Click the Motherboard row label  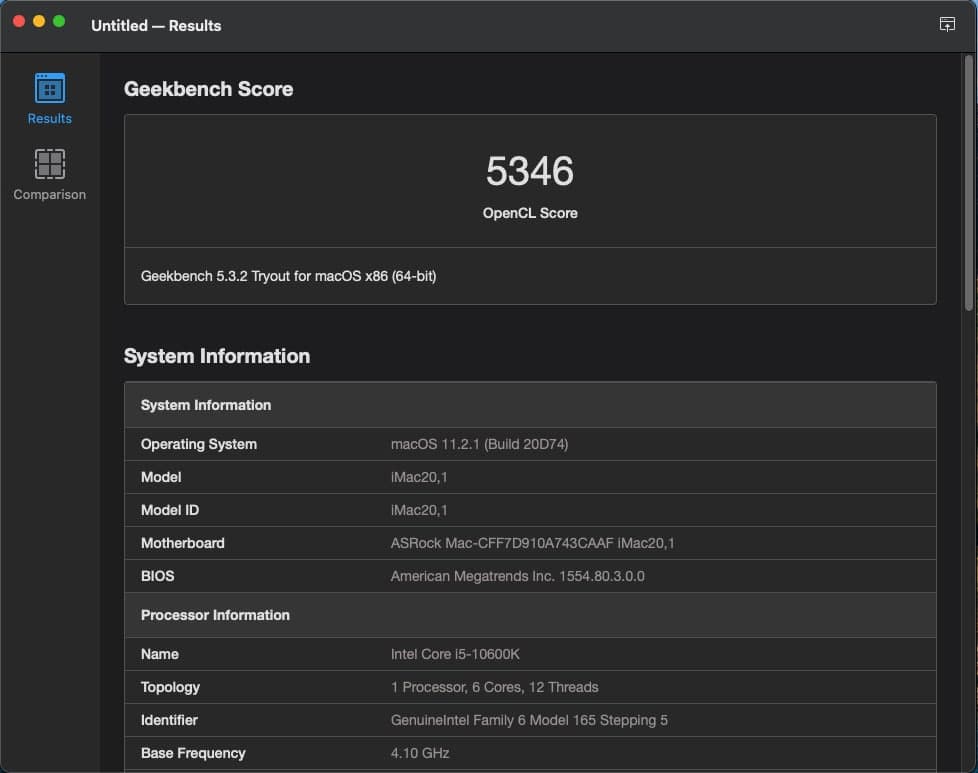click(182, 543)
